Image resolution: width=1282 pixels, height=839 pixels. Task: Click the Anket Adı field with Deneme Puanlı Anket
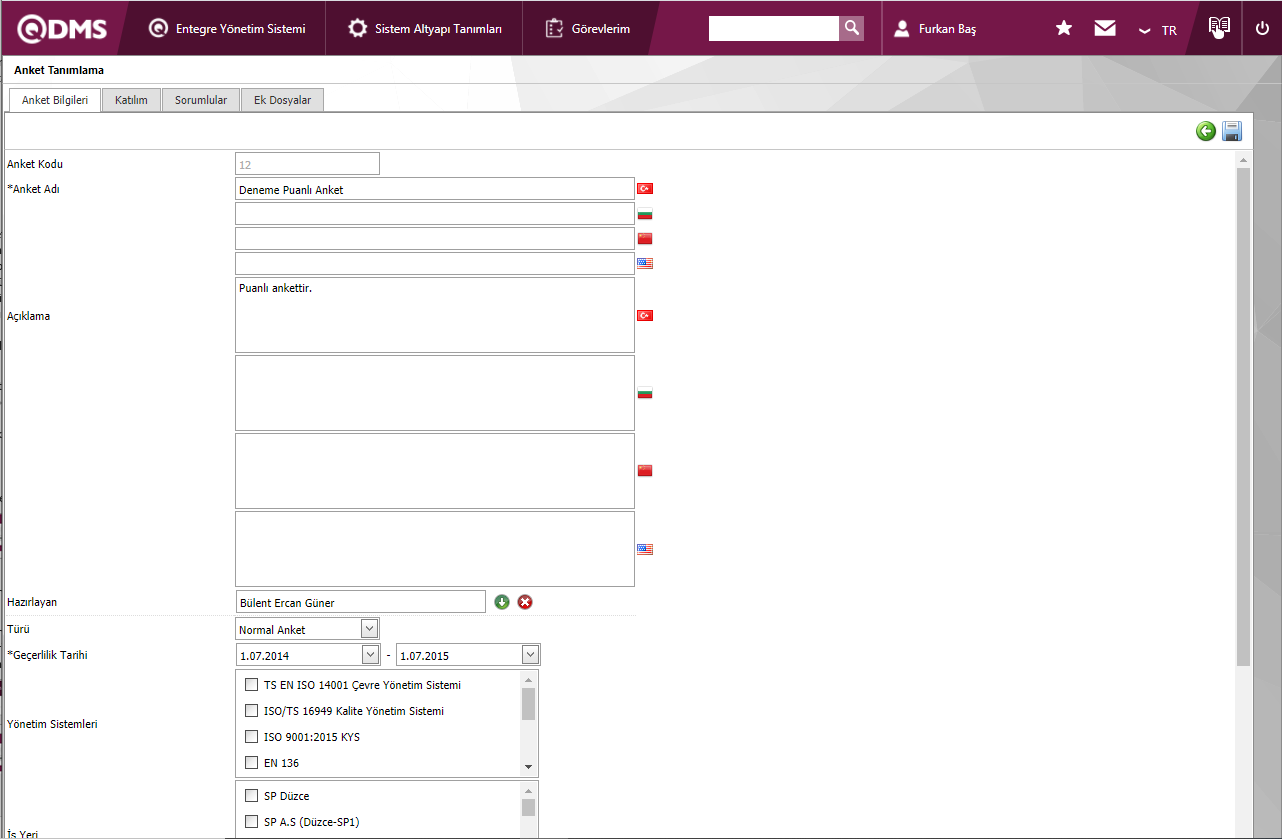435,188
